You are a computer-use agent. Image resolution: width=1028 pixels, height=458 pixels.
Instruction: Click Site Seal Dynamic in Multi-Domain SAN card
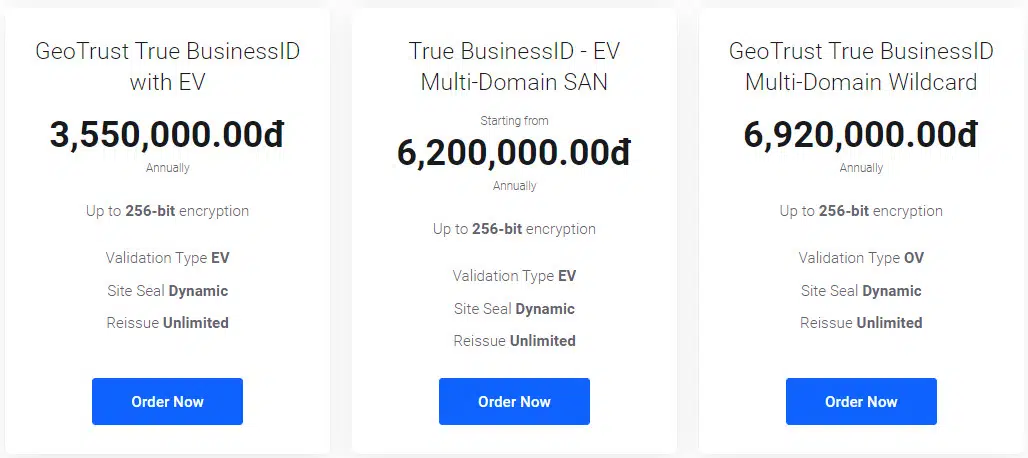(514, 309)
